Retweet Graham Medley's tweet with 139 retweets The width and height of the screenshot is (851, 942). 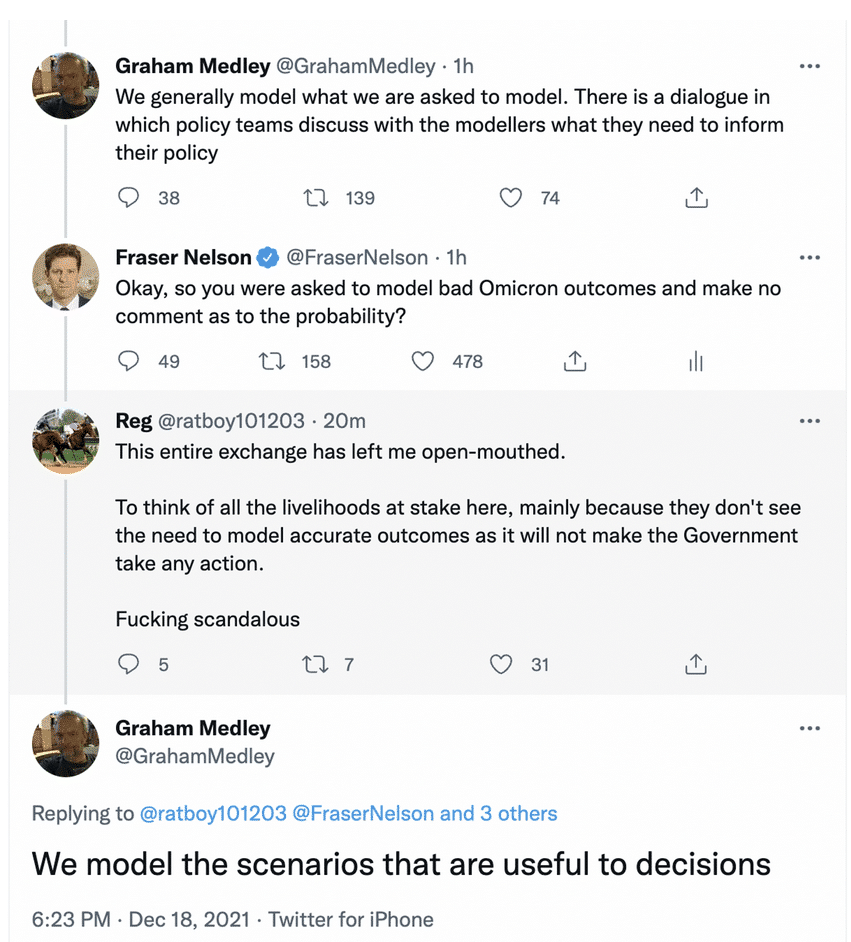coord(316,198)
